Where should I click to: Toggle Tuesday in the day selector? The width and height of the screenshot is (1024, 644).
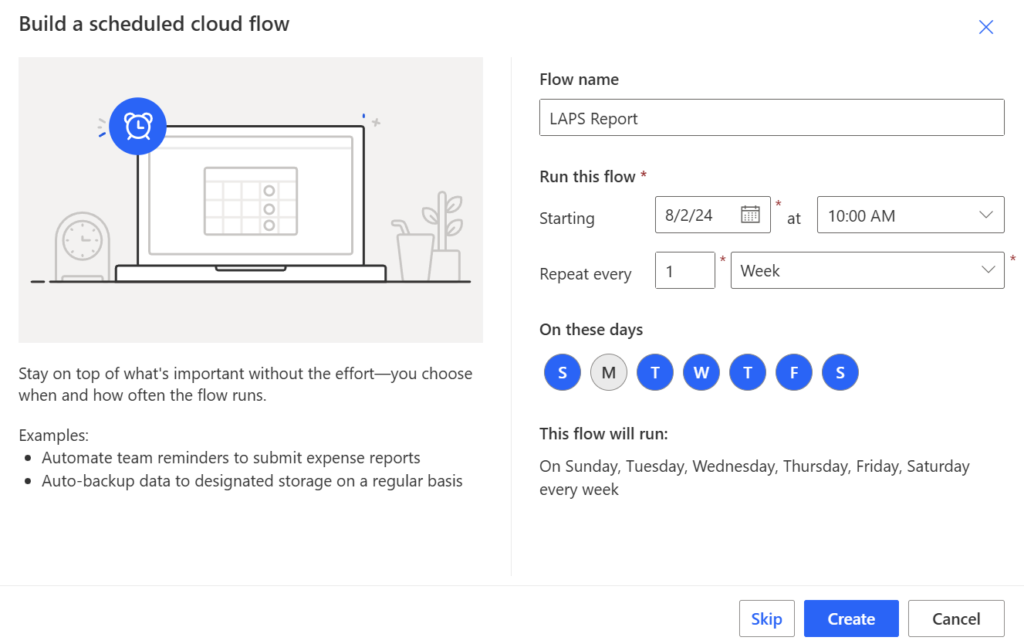point(655,373)
